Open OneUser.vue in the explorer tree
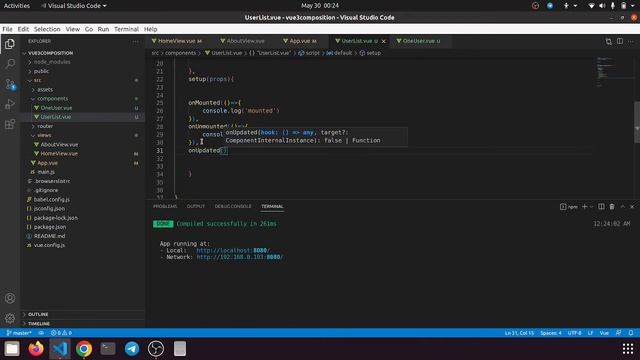Viewport: 640px width, 360px height. [56, 108]
